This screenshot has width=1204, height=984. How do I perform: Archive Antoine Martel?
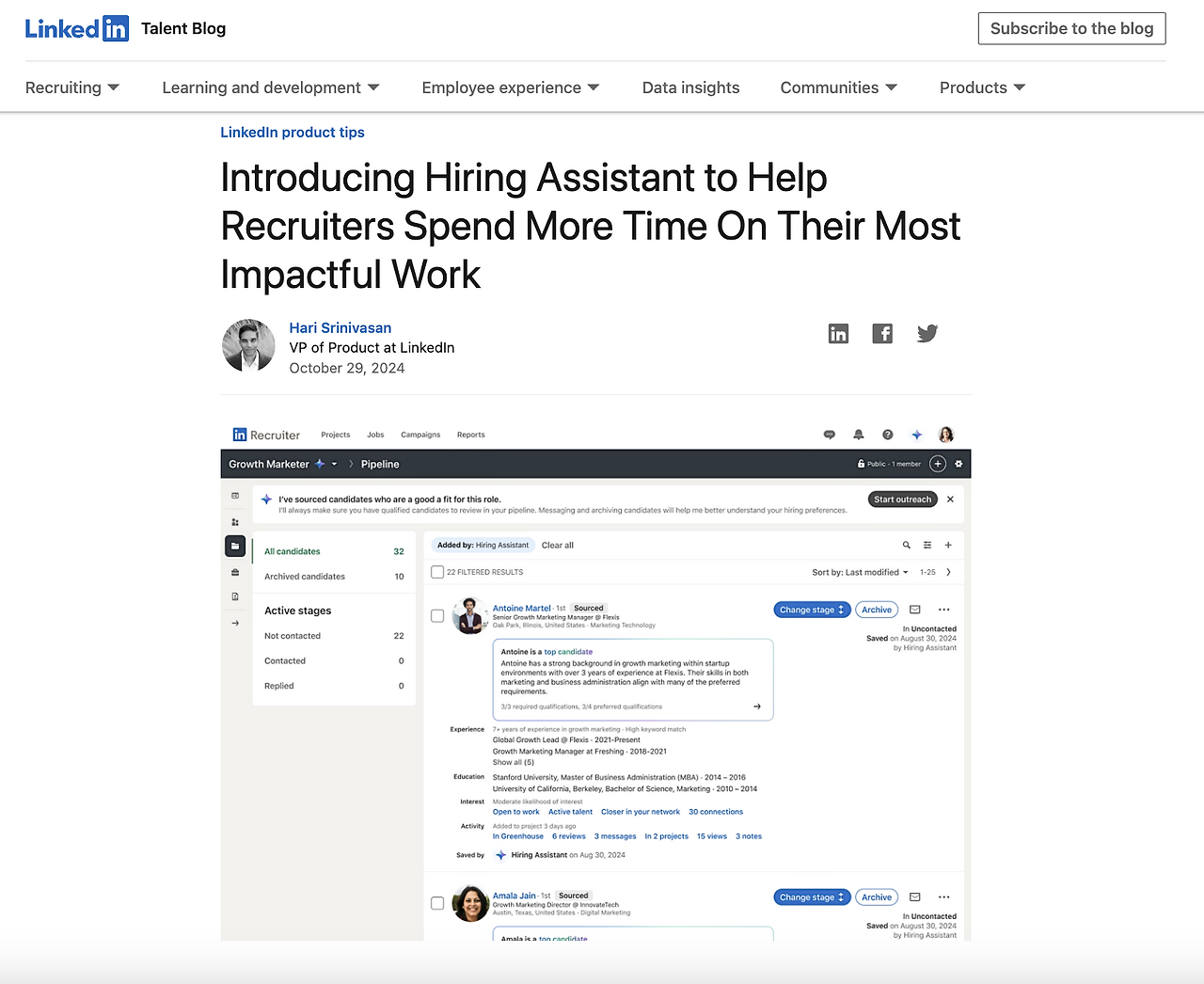pyautogui.click(x=877, y=610)
